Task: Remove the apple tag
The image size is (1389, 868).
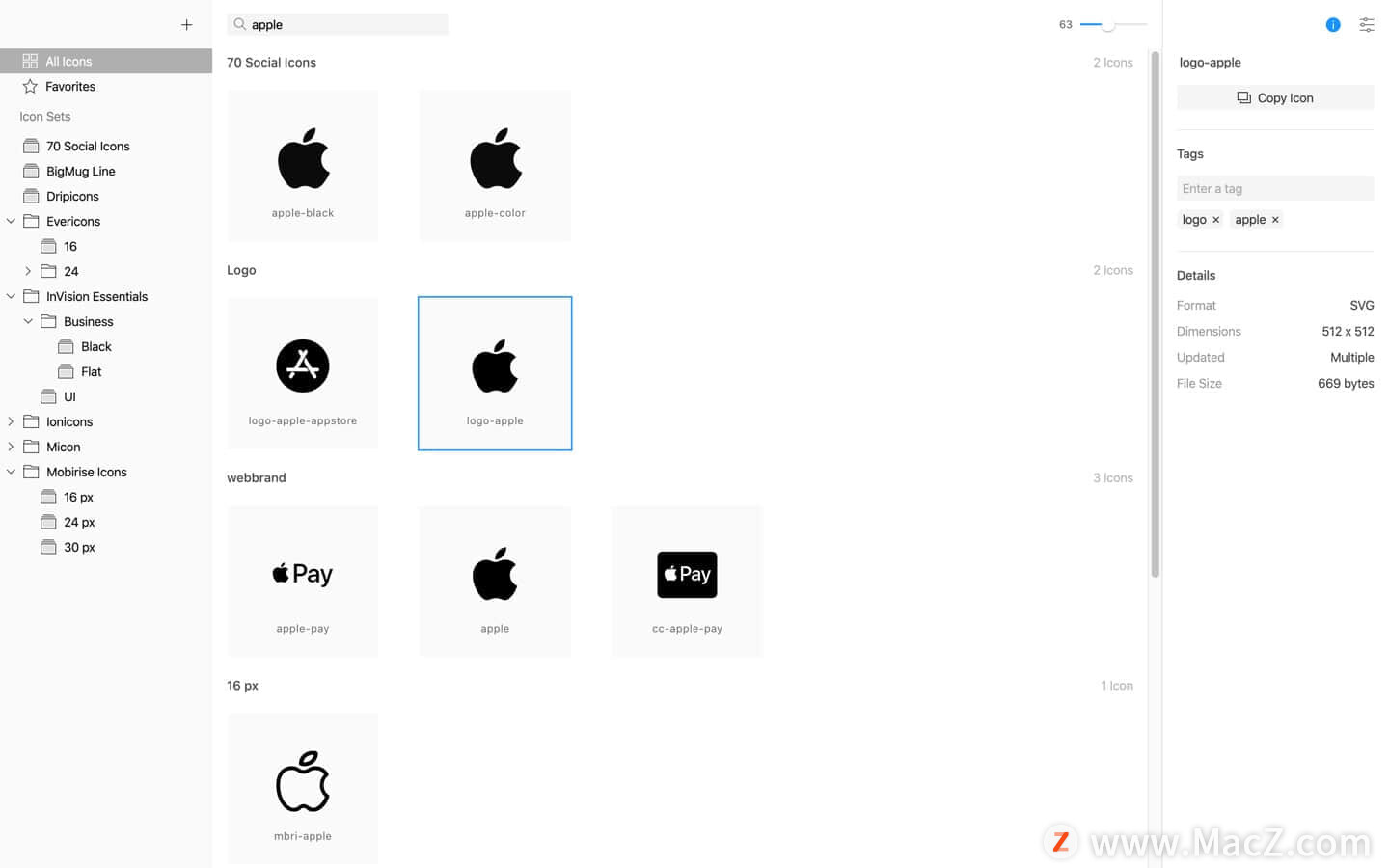Action: (1275, 220)
